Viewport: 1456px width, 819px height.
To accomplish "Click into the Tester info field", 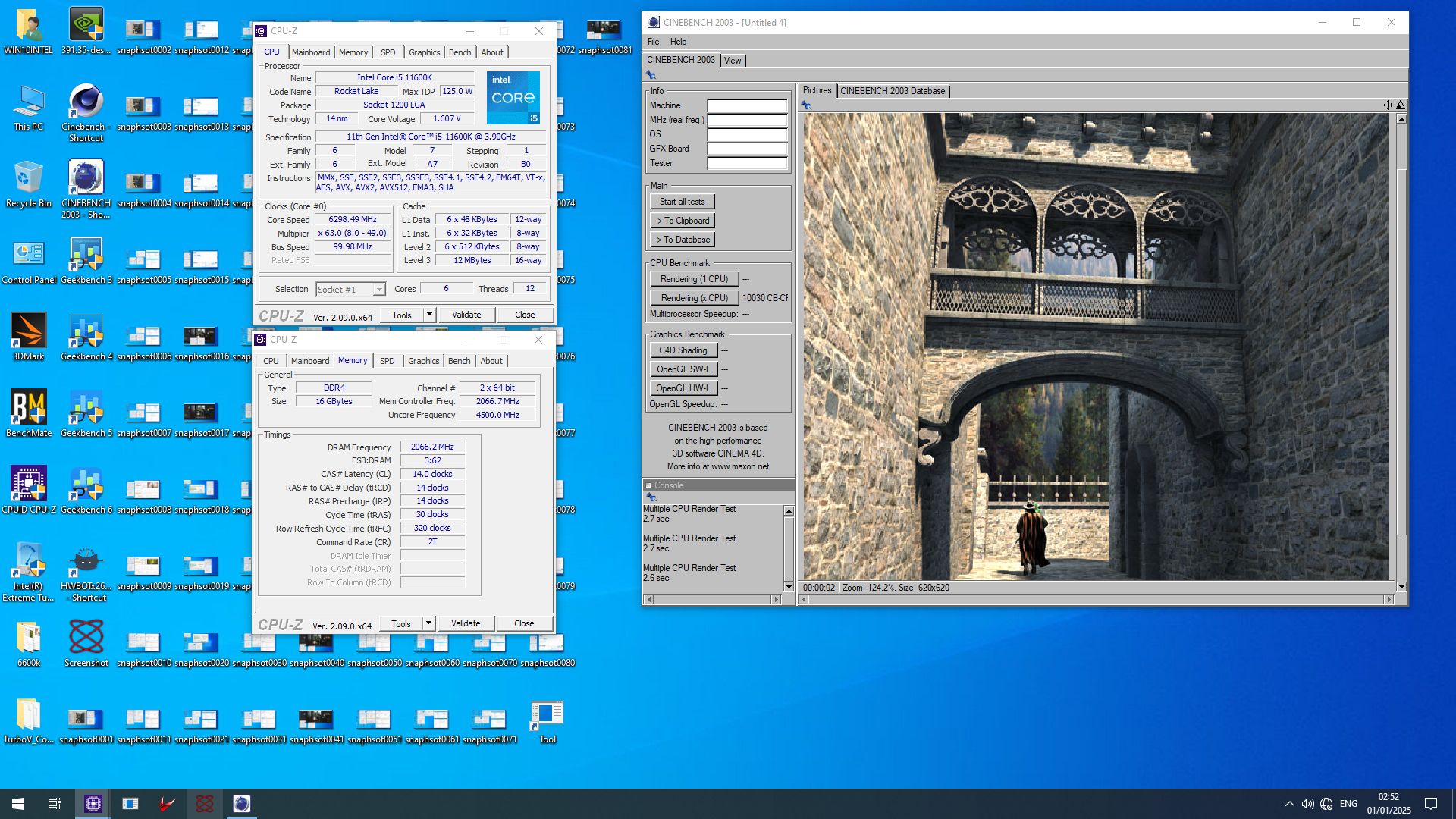I will [x=747, y=163].
